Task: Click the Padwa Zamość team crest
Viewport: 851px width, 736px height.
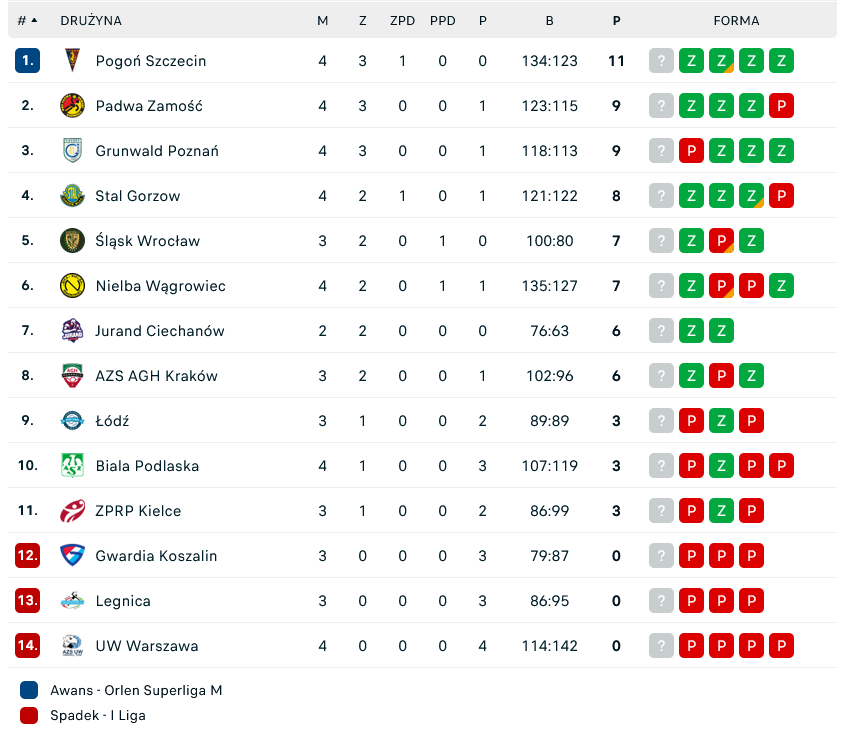Action: [x=72, y=106]
